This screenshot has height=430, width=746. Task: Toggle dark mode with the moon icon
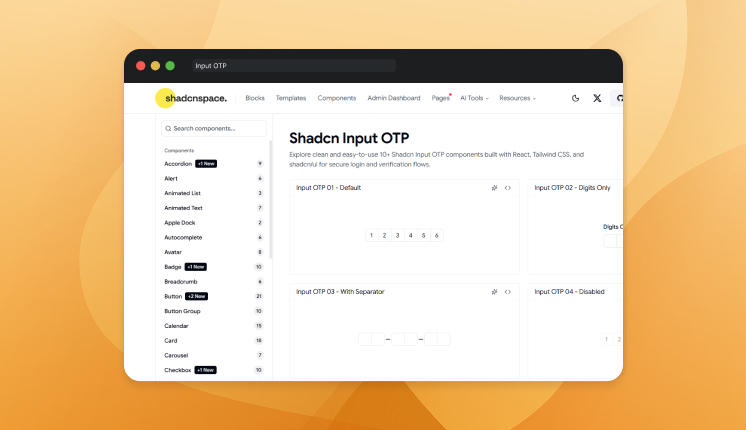pyautogui.click(x=575, y=98)
